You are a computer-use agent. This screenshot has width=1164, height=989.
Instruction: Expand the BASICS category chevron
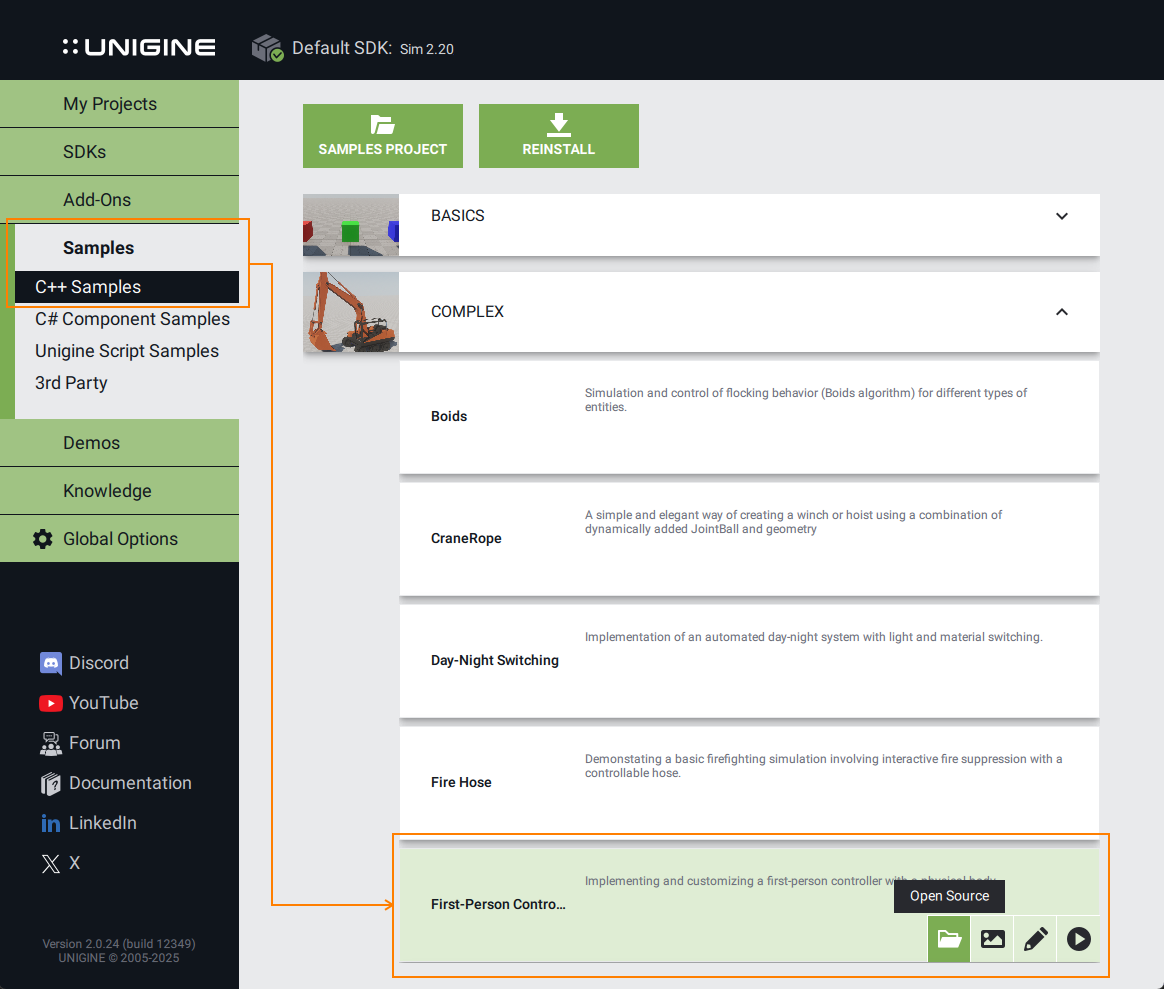click(x=1062, y=216)
